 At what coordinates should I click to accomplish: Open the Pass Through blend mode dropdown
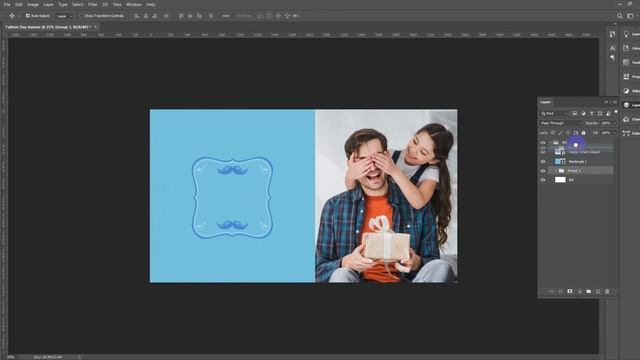coord(561,123)
